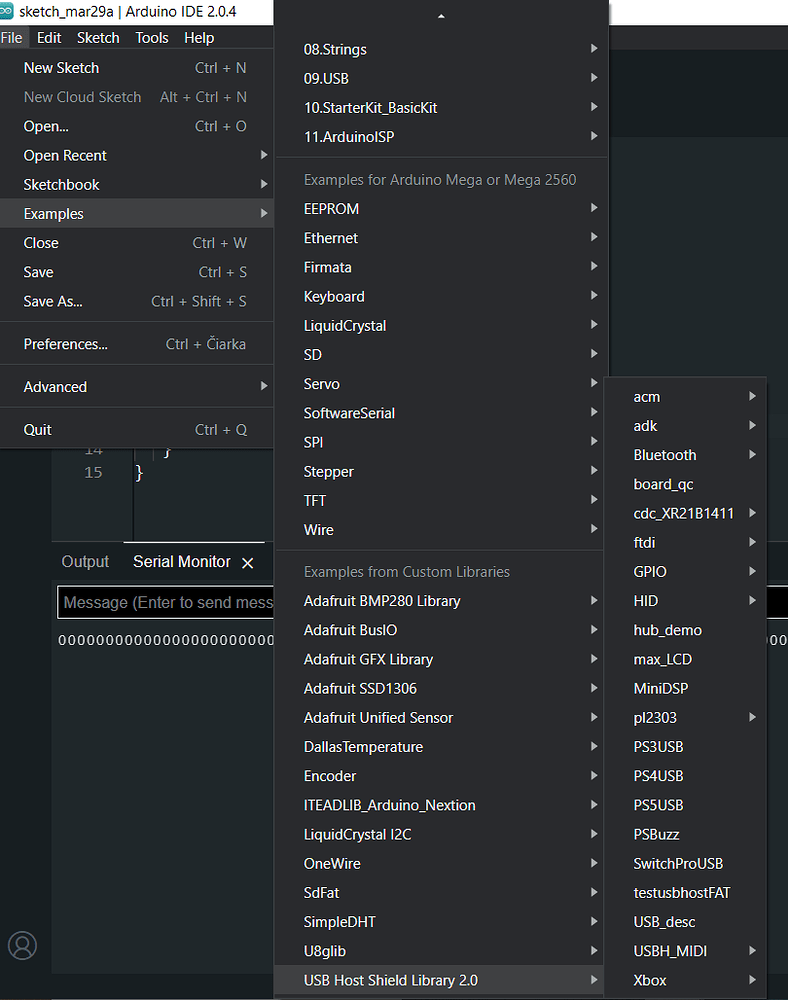Image resolution: width=788 pixels, height=1000 pixels.
Task: Select the Xbox examples entry
Action: [x=649, y=980]
